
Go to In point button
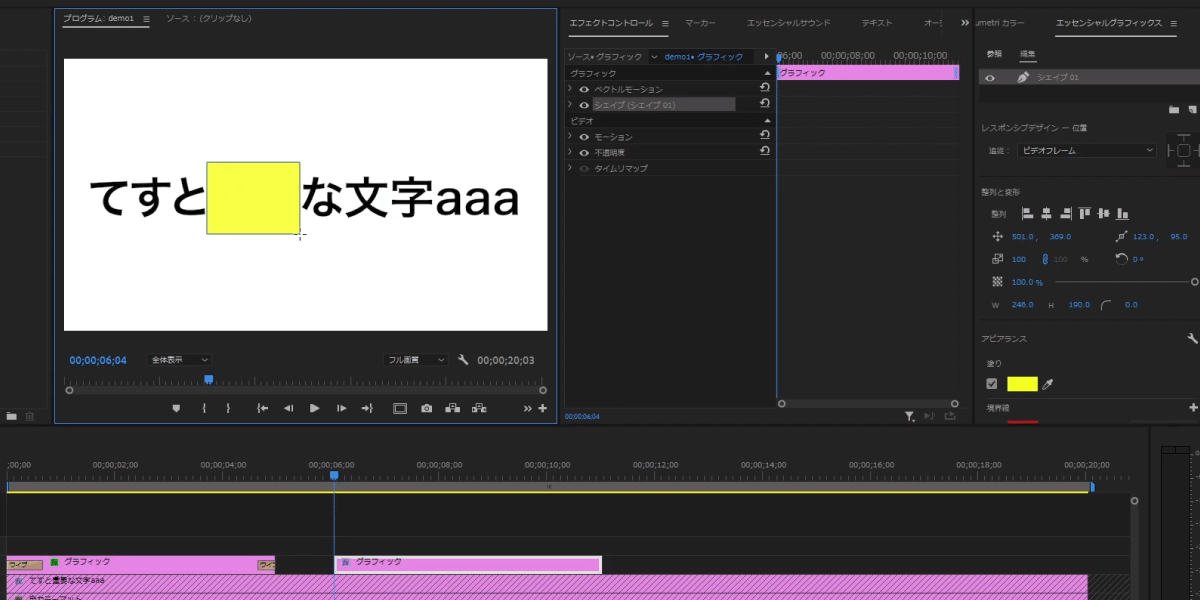click(263, 408)
